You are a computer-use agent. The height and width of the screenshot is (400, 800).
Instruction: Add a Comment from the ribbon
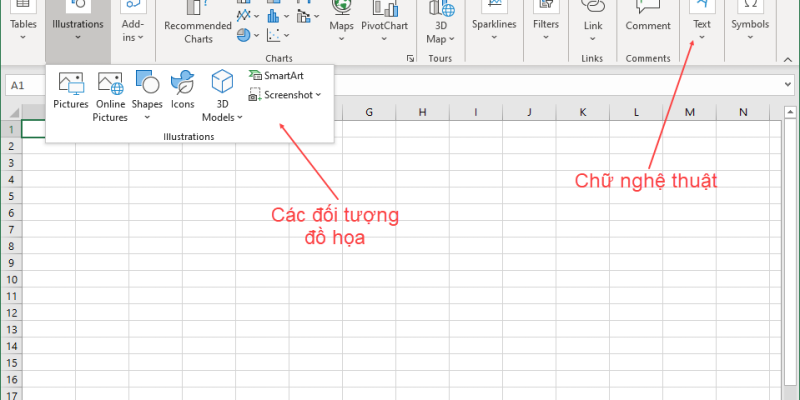pyautogui.click(x=648, y=18)
